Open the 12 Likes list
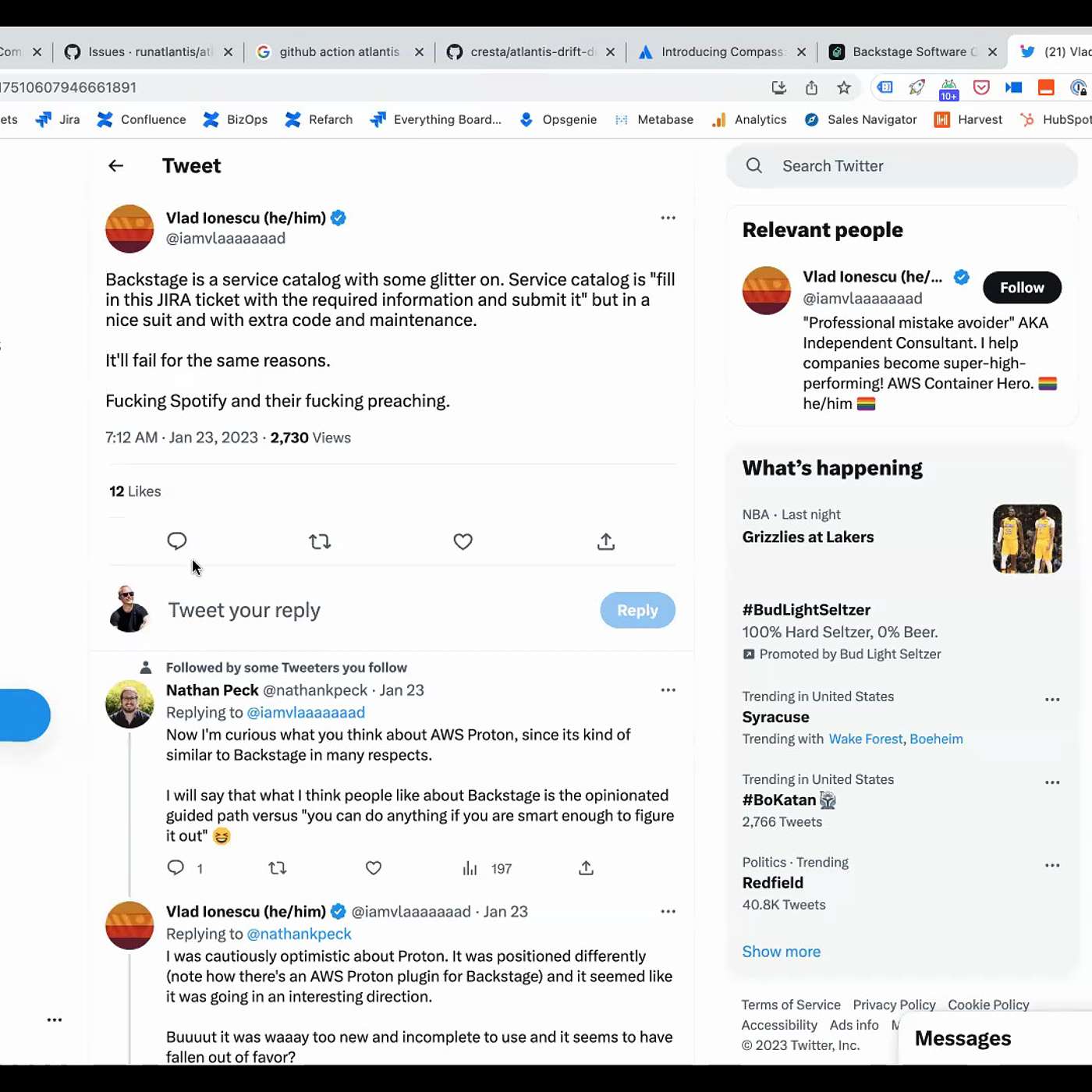 (135, 491)
